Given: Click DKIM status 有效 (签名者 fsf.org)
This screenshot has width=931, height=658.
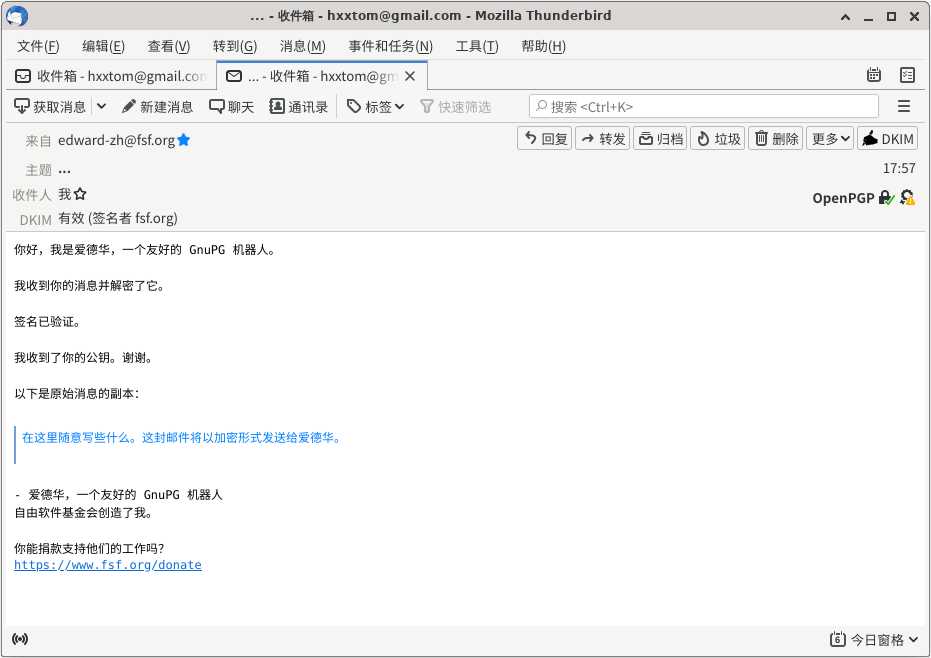Looking at the screenshot, I should (x=118, y=219).
